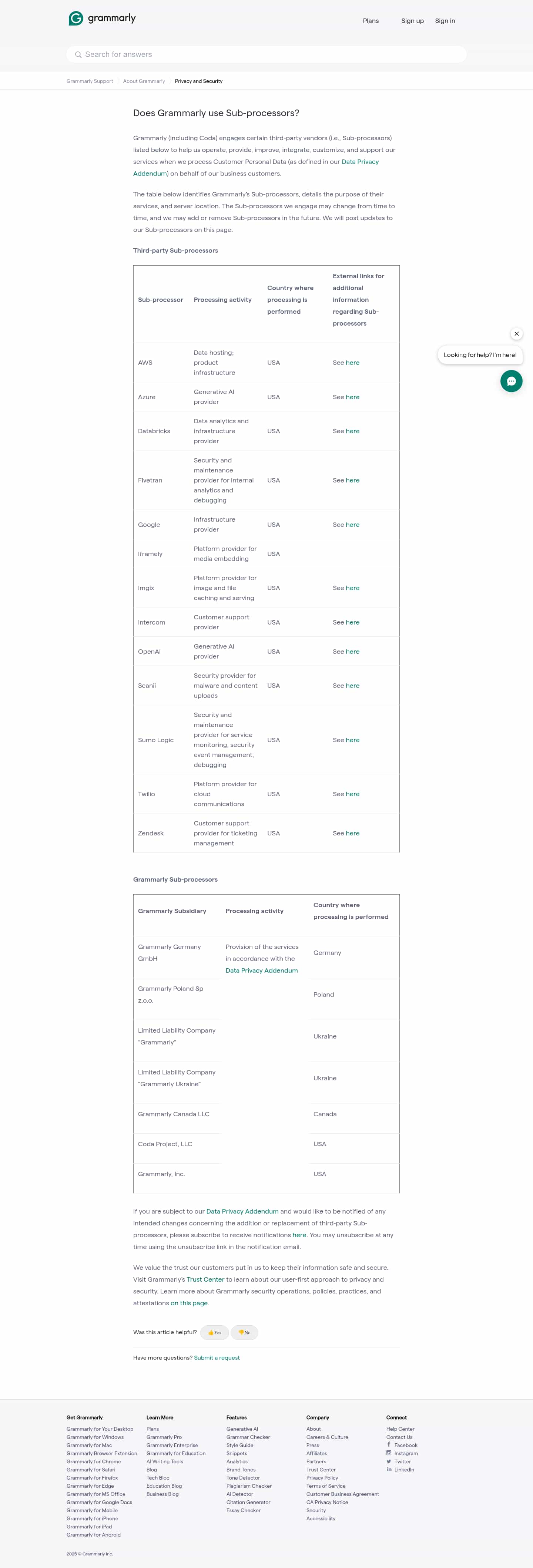Viewport: 533px width, 1568px height.
Task: Rate the article helpful with thumbs-up Yes
Action: pyautogui.click(x=214, y=1332)
